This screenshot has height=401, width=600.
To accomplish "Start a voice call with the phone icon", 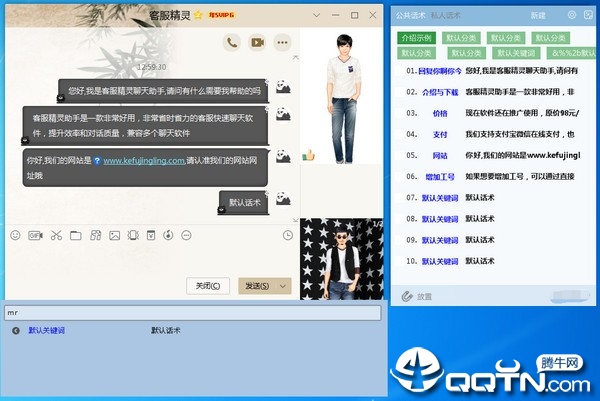I will (232, 42).
